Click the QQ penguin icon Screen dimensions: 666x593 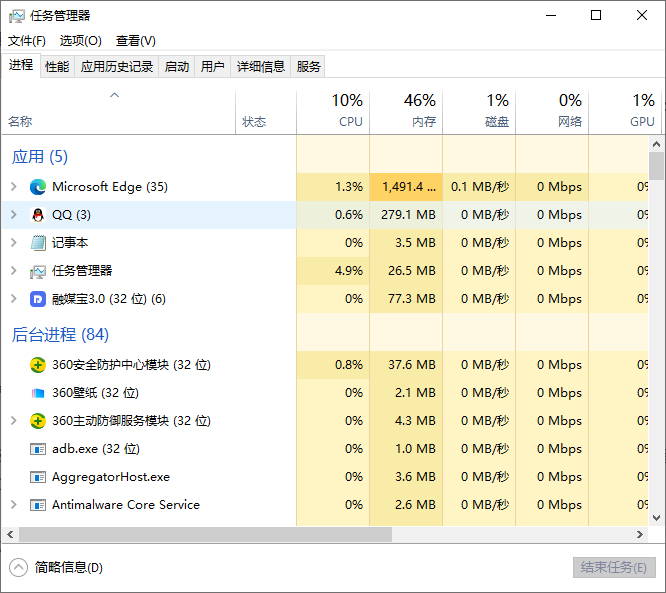[x=38, y=215]
